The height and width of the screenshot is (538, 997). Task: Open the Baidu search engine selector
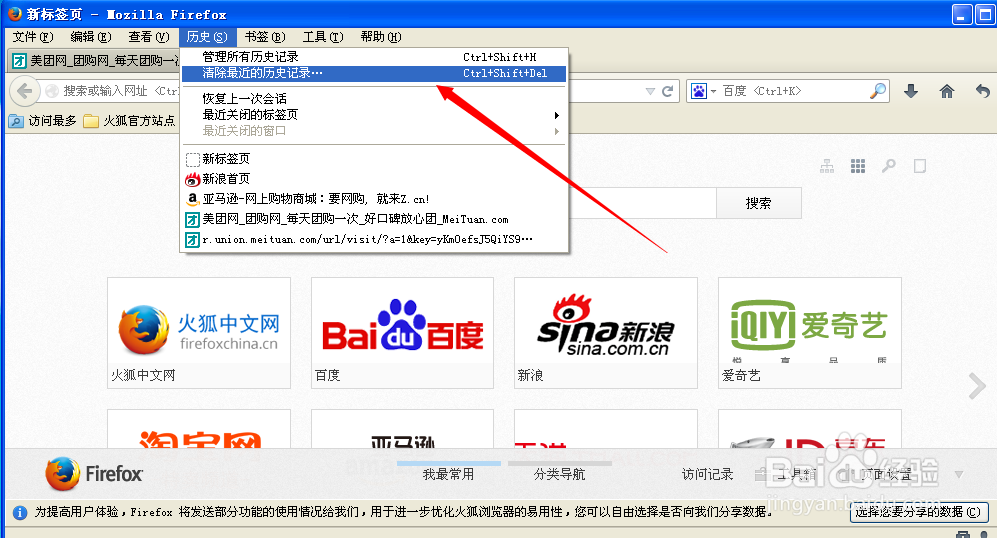point(703,92)
